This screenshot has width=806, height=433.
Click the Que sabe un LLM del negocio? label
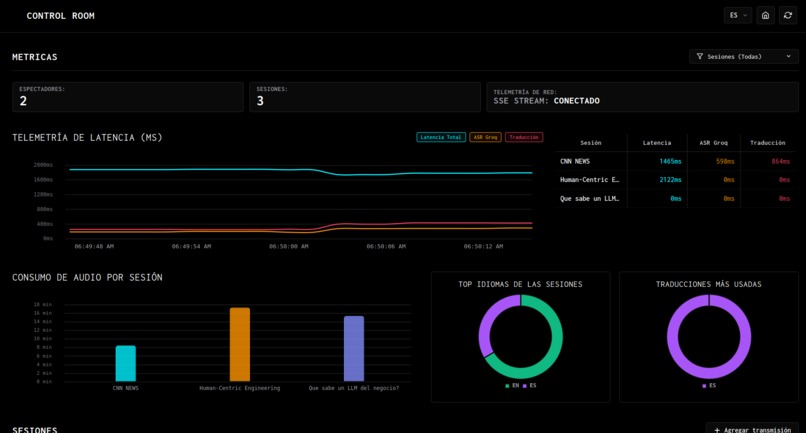click(x=354, y=388)
